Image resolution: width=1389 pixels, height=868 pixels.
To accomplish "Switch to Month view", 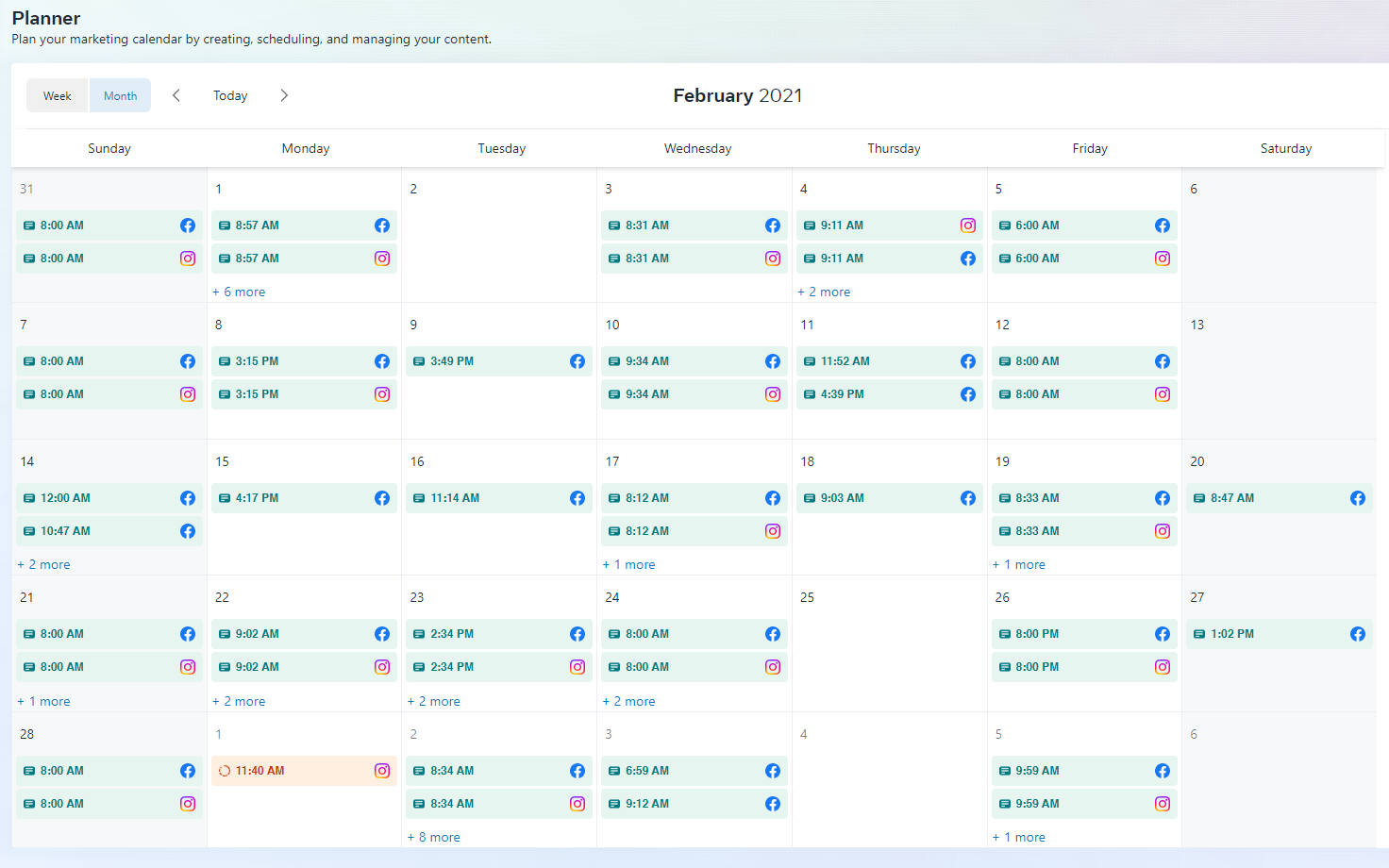I will (x=120, y=95).
